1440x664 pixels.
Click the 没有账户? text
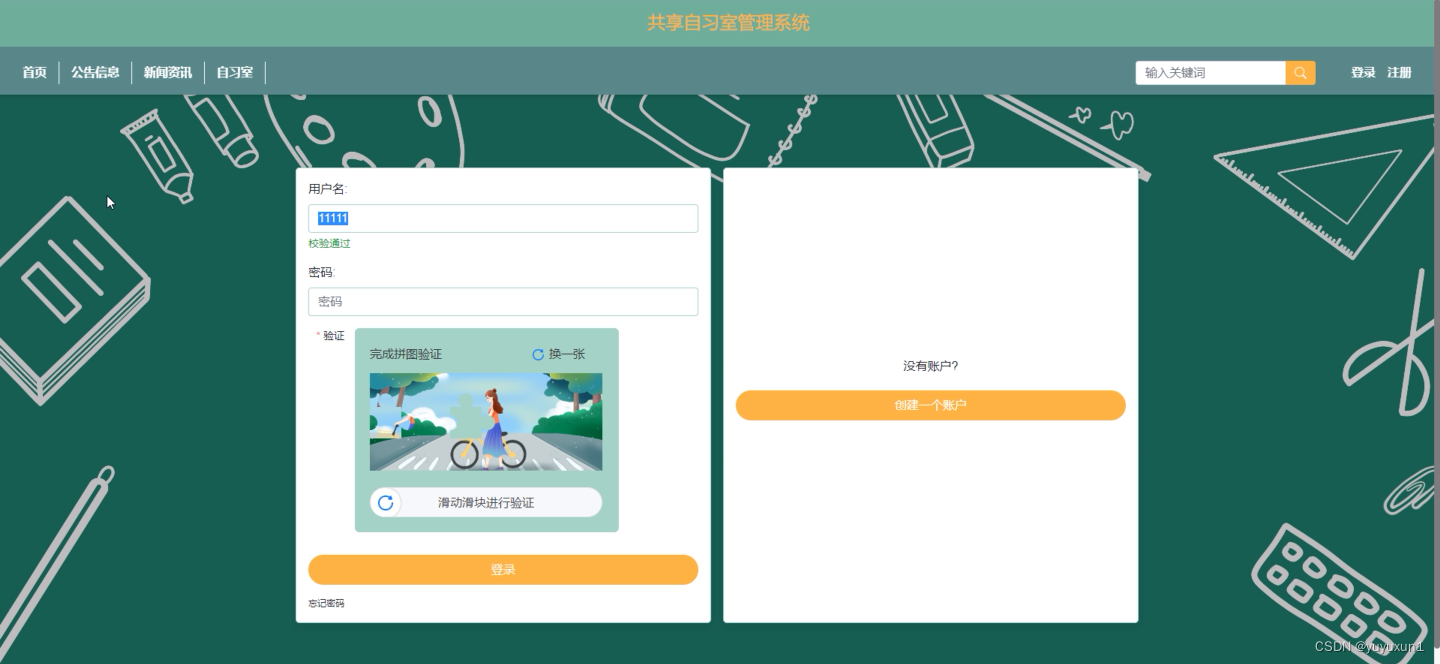(931, 366)
